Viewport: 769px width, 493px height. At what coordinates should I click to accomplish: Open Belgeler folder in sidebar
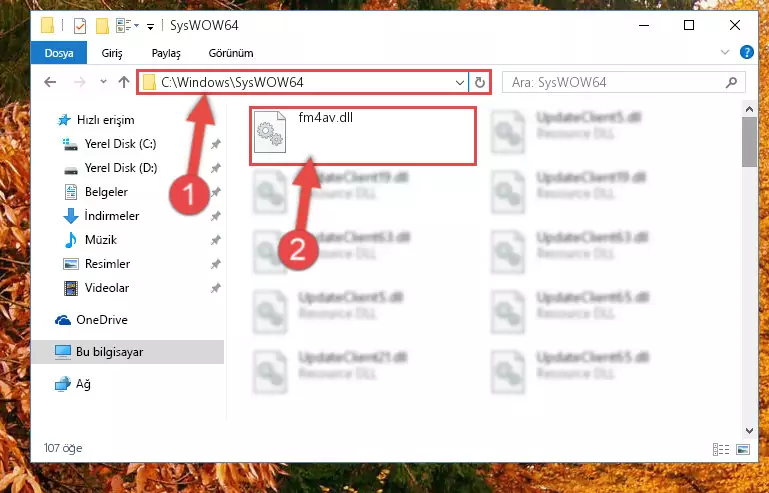click(106, 192)
